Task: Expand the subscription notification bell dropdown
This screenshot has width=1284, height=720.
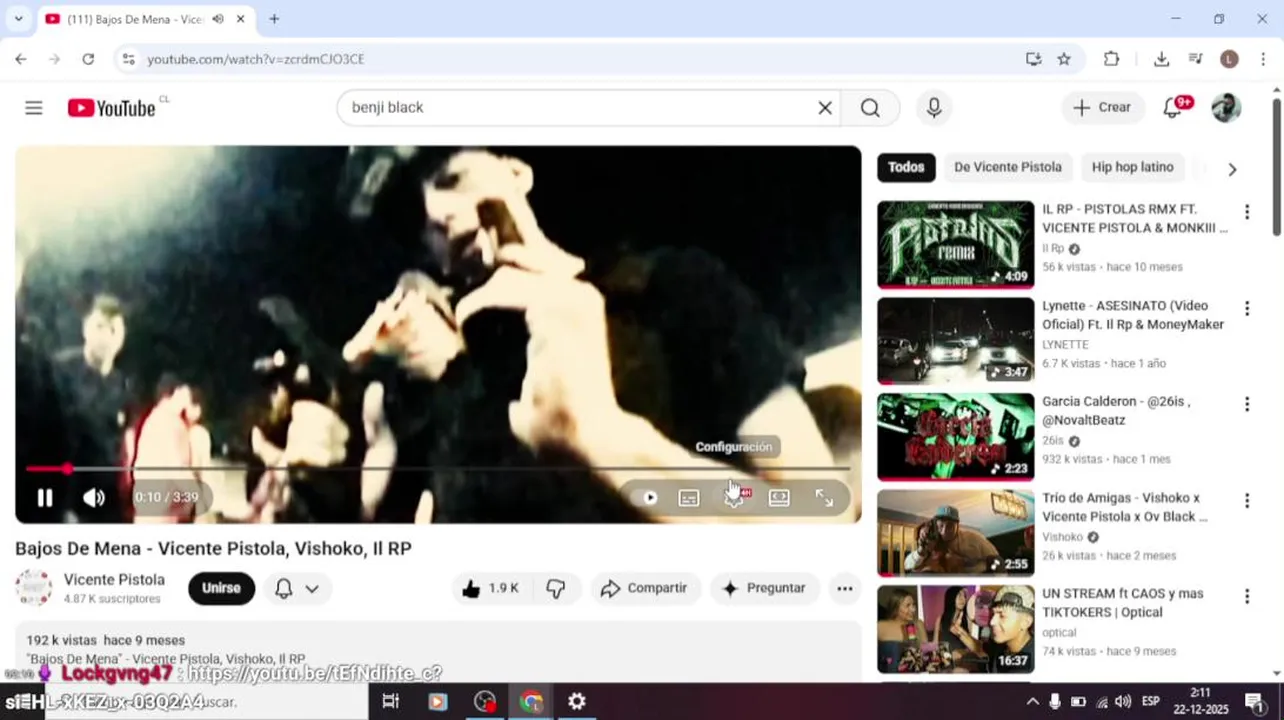Action: pyautogui.click(x=298, y=589)
